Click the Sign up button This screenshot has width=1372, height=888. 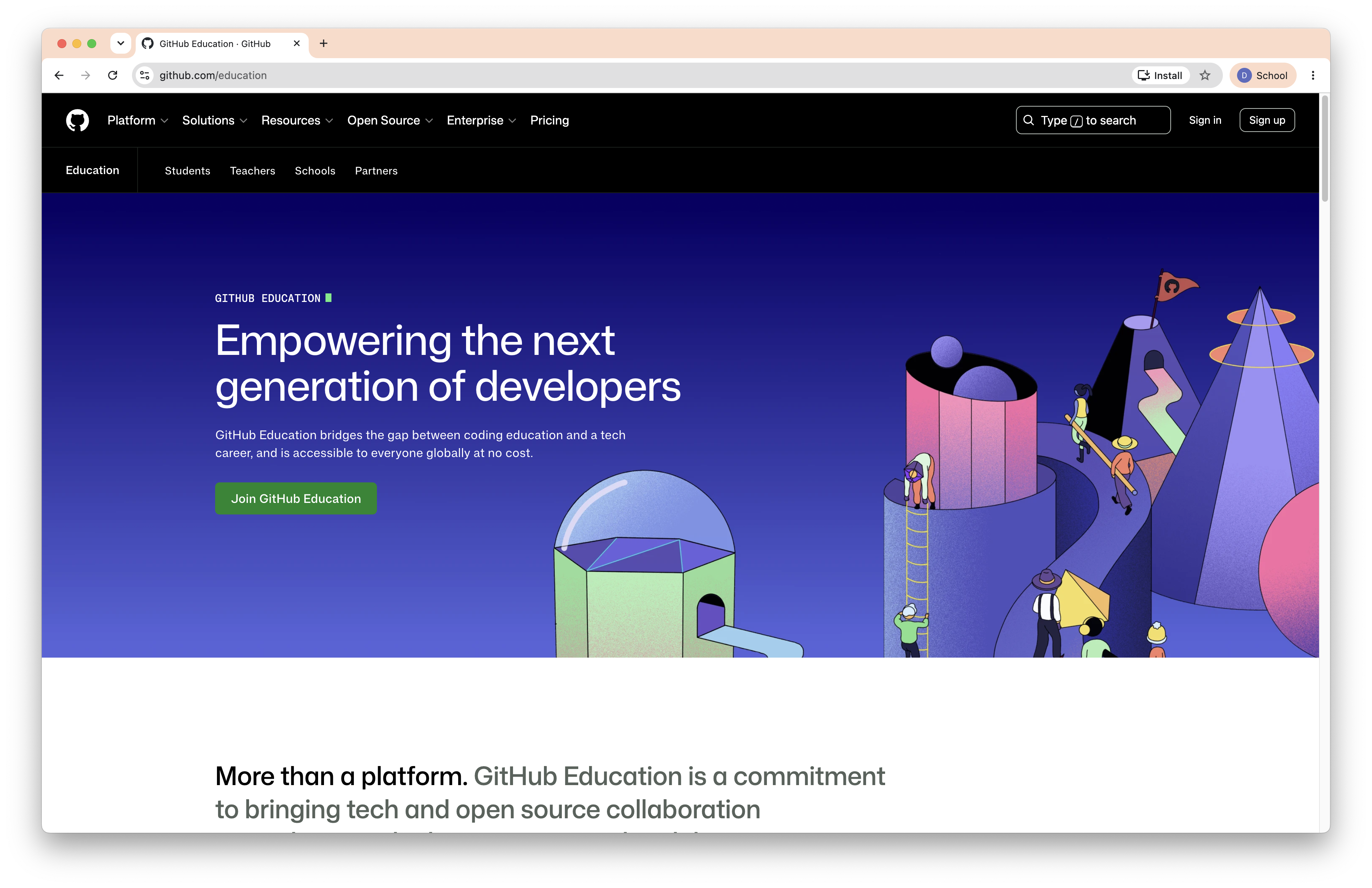(1267, 120)
